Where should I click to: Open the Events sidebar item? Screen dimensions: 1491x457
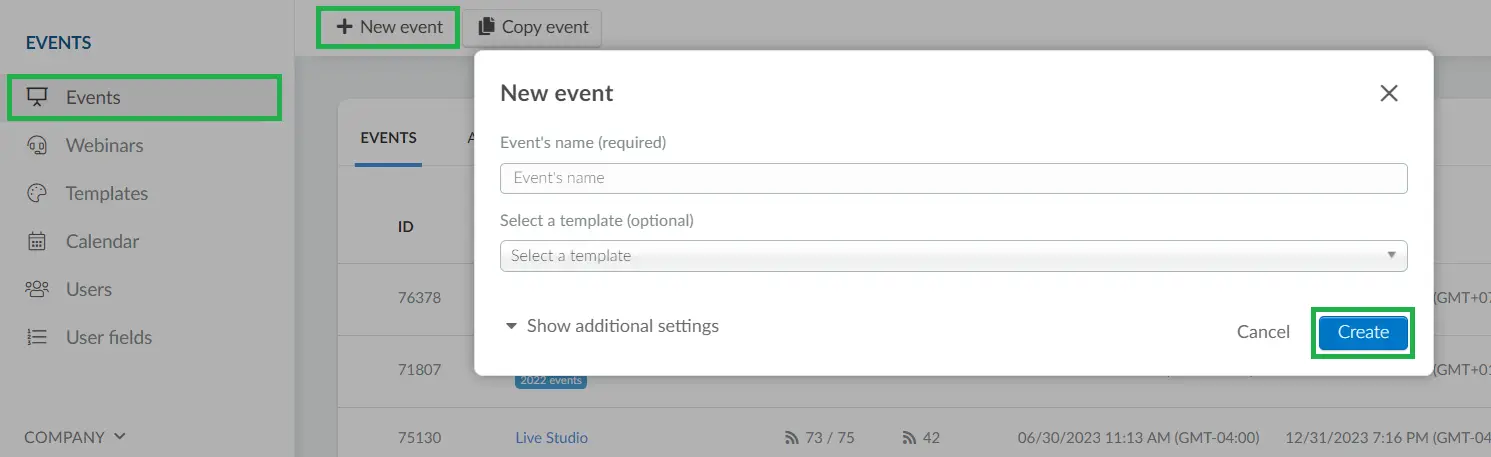coord(144,97)
